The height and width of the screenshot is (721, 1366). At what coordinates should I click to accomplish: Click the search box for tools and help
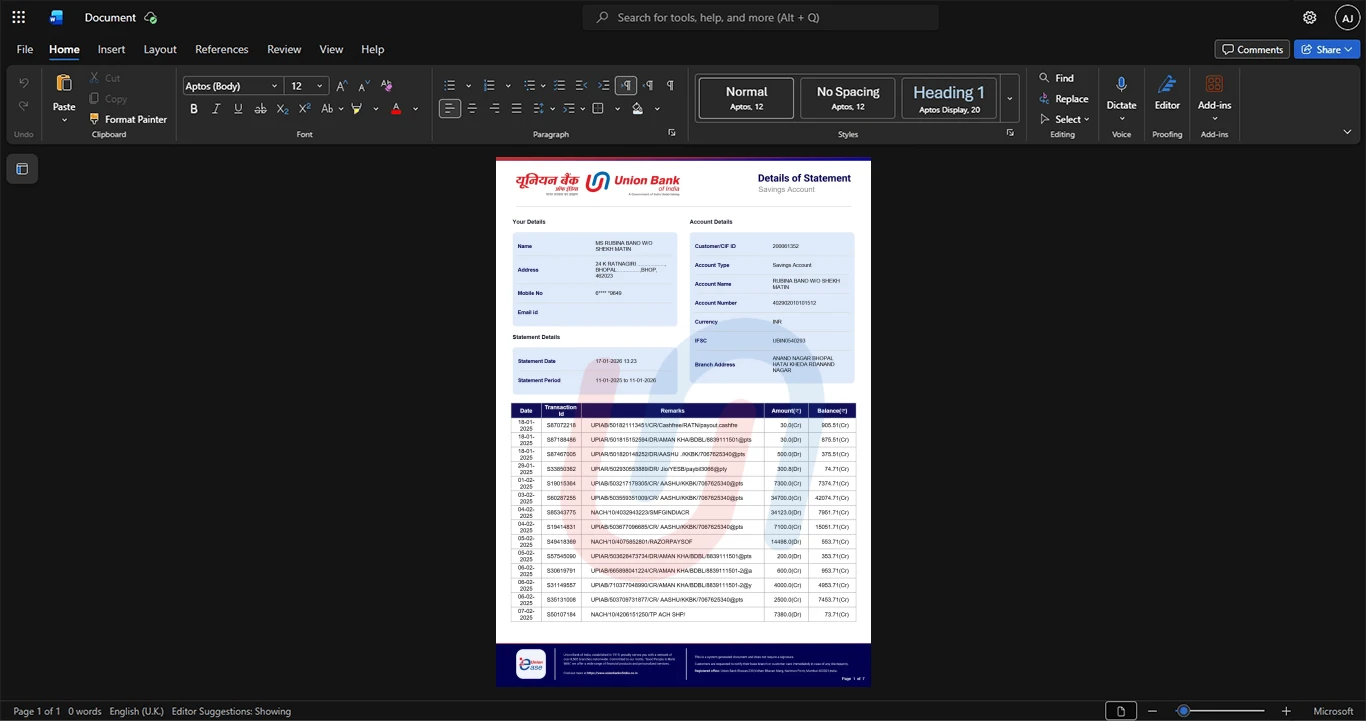click(x=761, y=17)
